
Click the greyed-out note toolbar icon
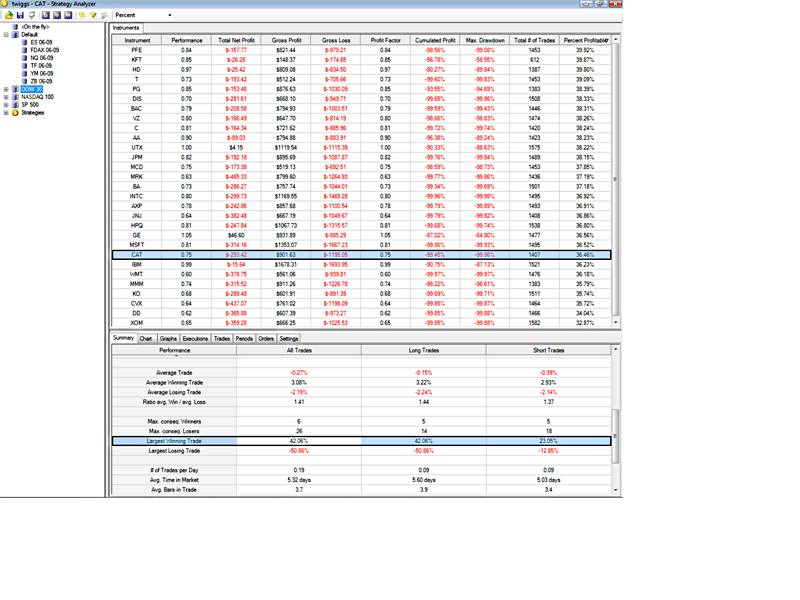pos(104,15)
